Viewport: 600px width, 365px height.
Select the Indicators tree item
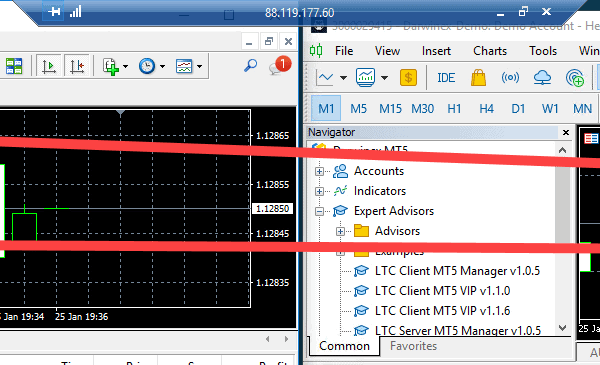[380, 191]
